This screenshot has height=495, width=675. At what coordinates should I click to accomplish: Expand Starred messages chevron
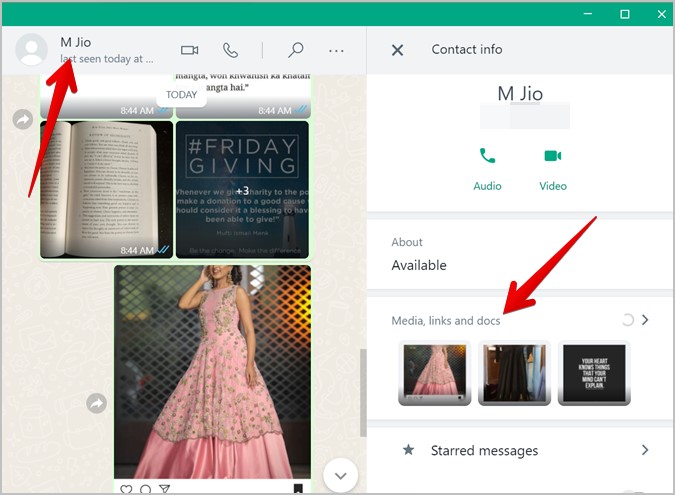point(645,450)
